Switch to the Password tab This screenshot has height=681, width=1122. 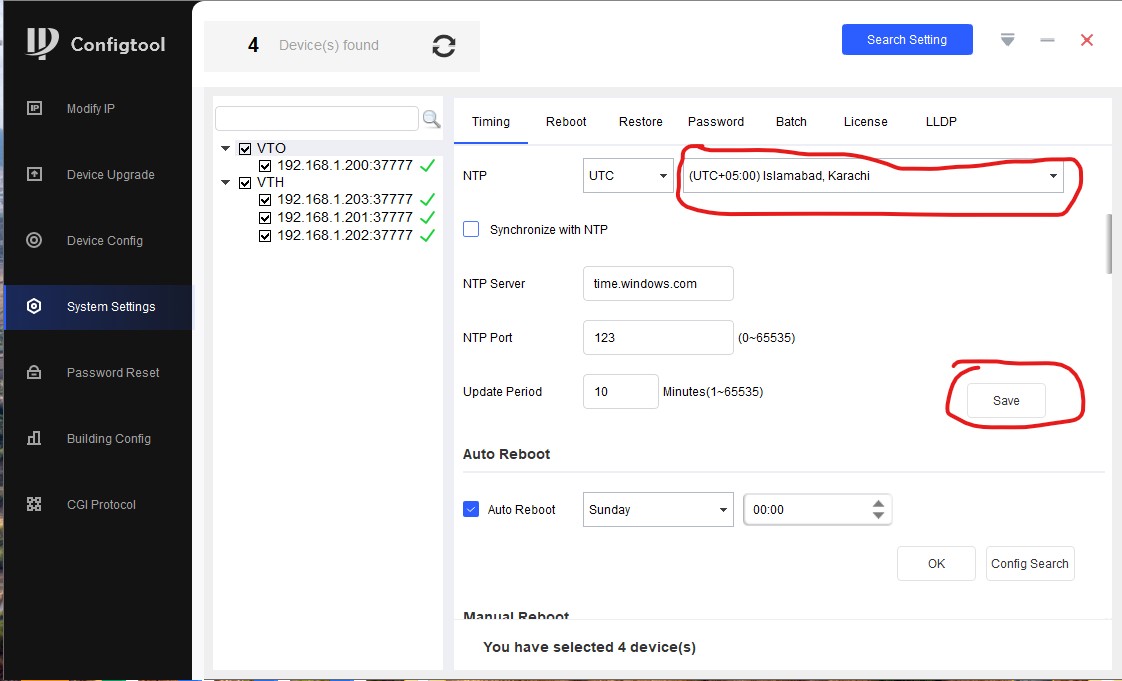click(x=715, y=122)
